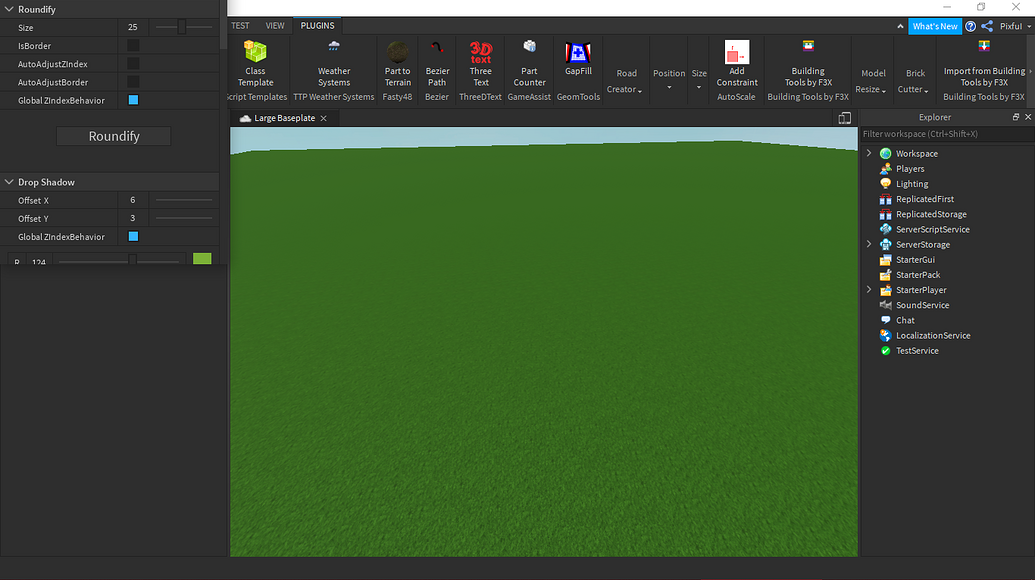Select ServerScriptService in the Explorer
This screenshot has height=580, width=1035.
click(x=933, y=230)
